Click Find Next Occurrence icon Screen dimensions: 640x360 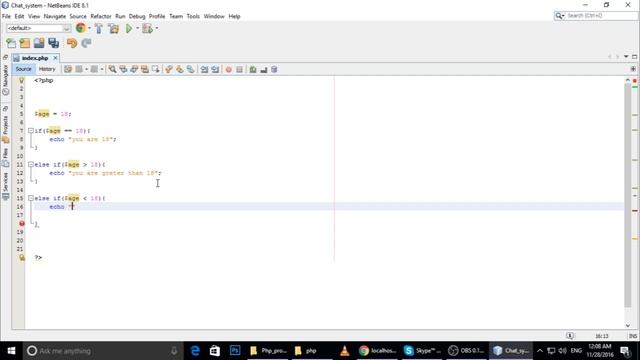[x=134, y=69]
